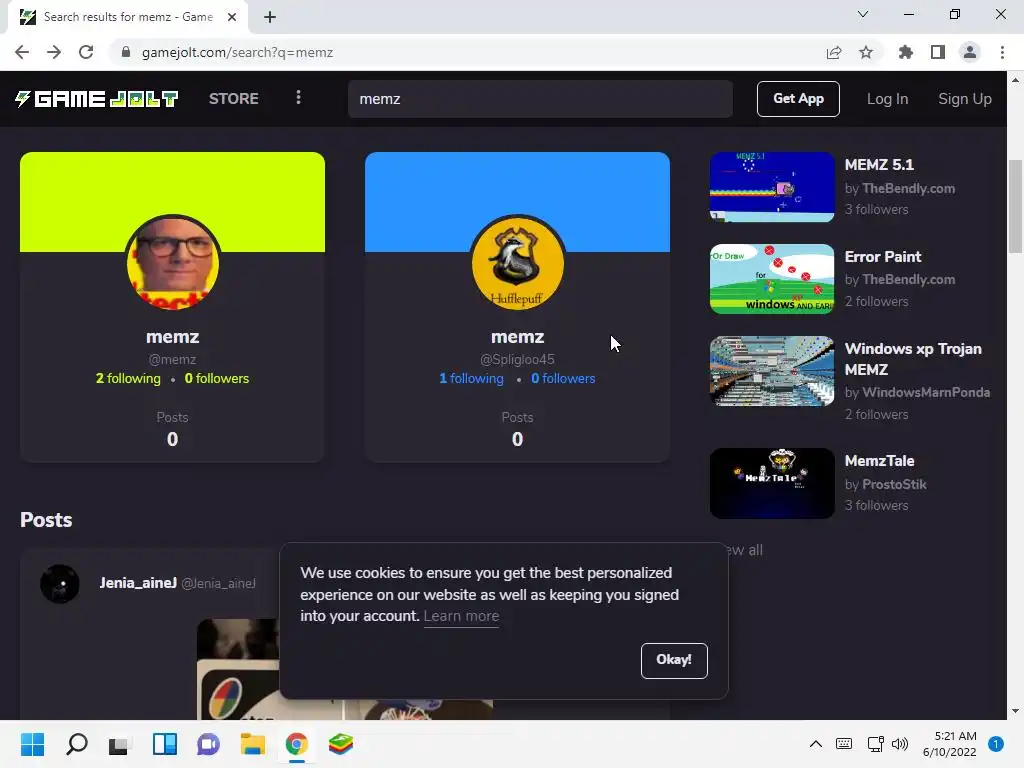Open the touch keyboard tray icon

click(x=844, y=743)
